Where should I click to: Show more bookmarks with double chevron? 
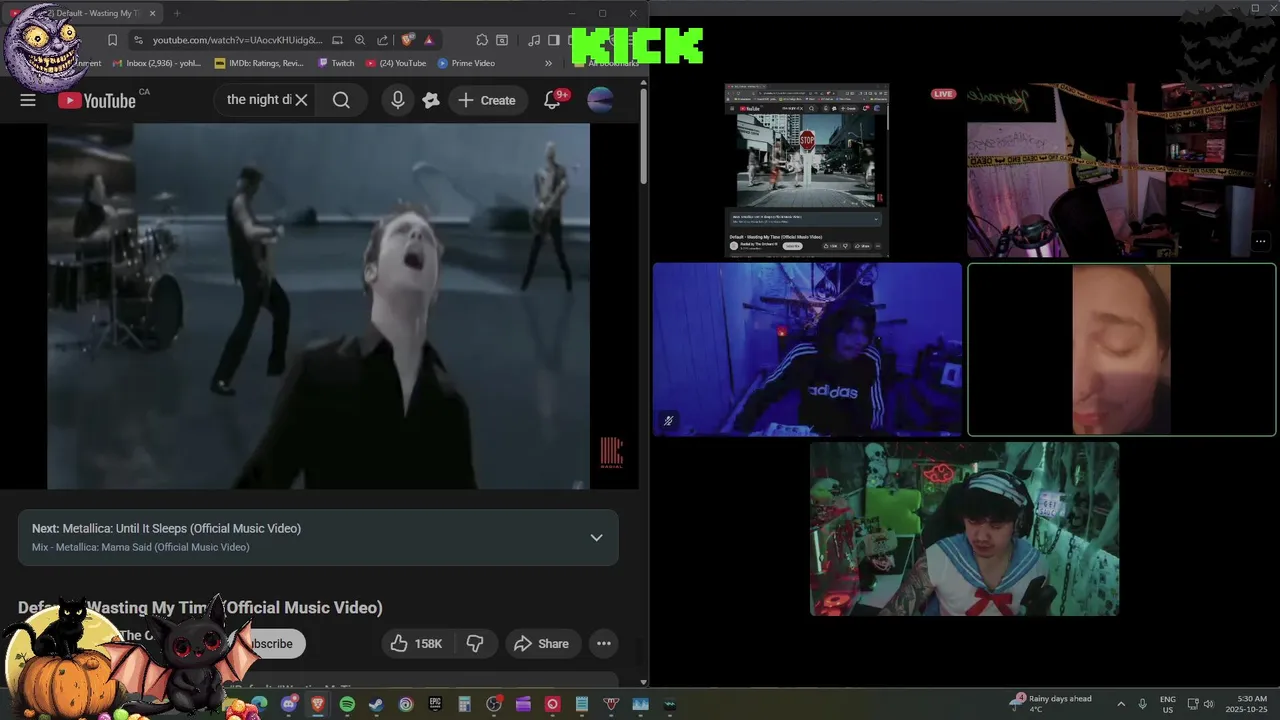(x=548, y=63)
